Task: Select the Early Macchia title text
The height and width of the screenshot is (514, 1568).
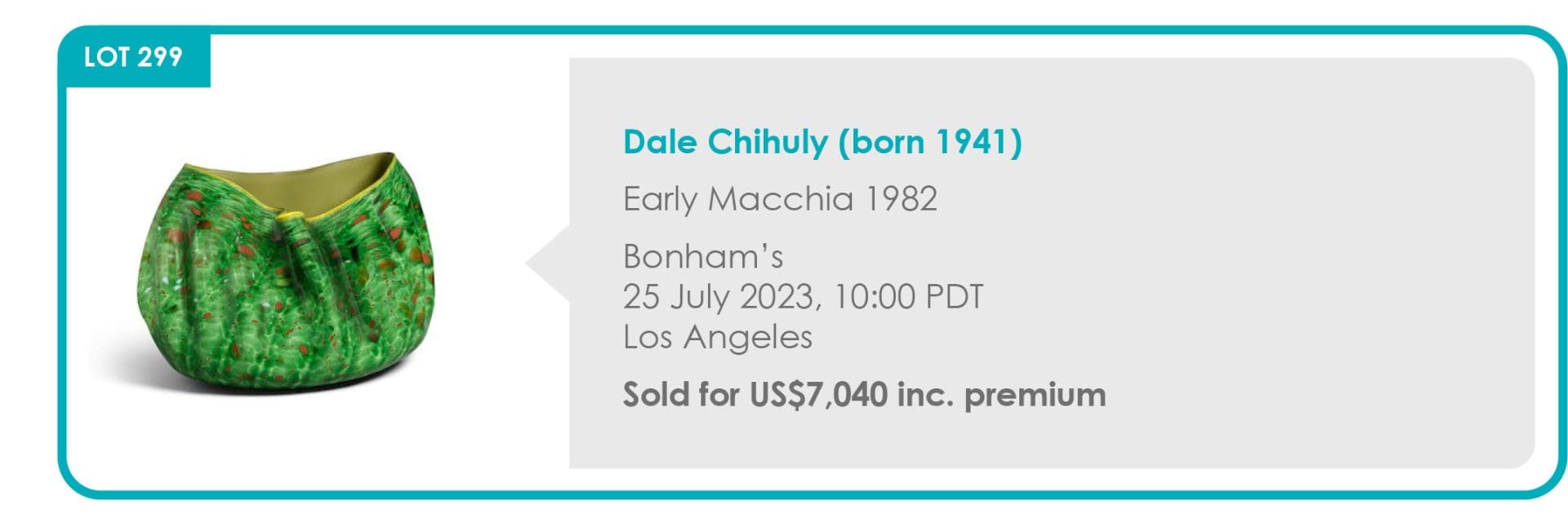Action: coord(779,198)
